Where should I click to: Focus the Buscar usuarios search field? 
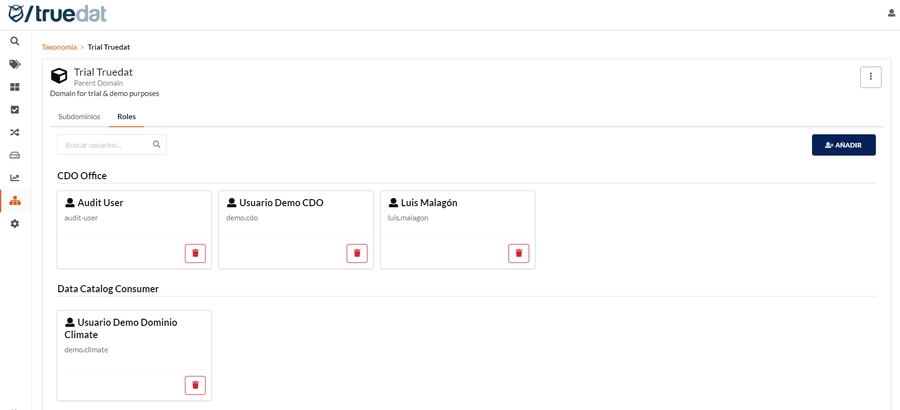coord(105,145)
